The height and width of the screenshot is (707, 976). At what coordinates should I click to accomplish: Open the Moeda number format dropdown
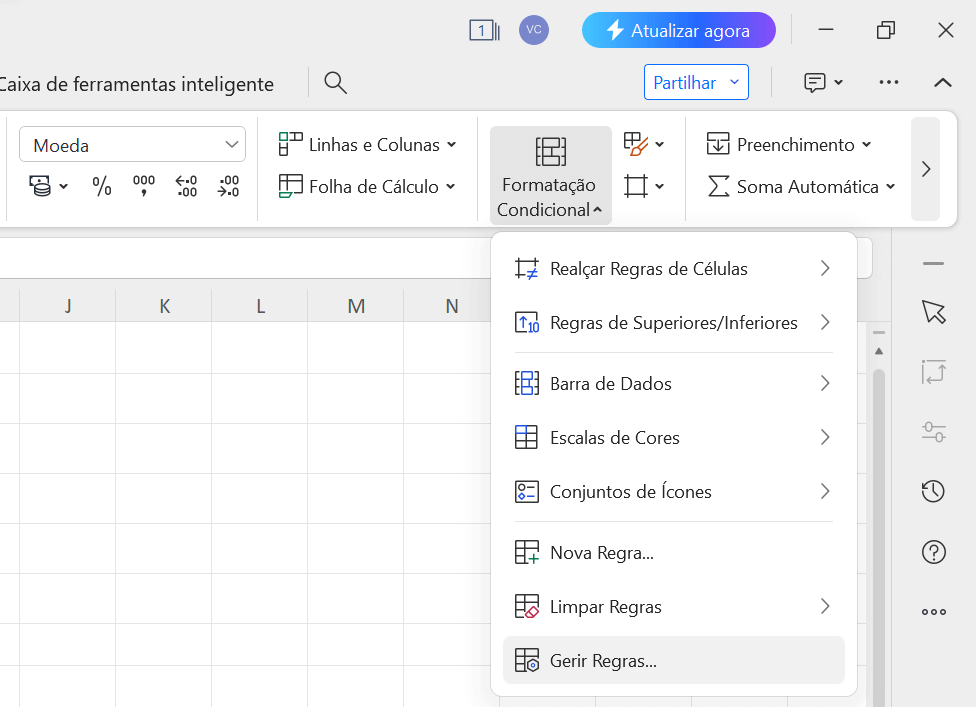coord(132,145)
